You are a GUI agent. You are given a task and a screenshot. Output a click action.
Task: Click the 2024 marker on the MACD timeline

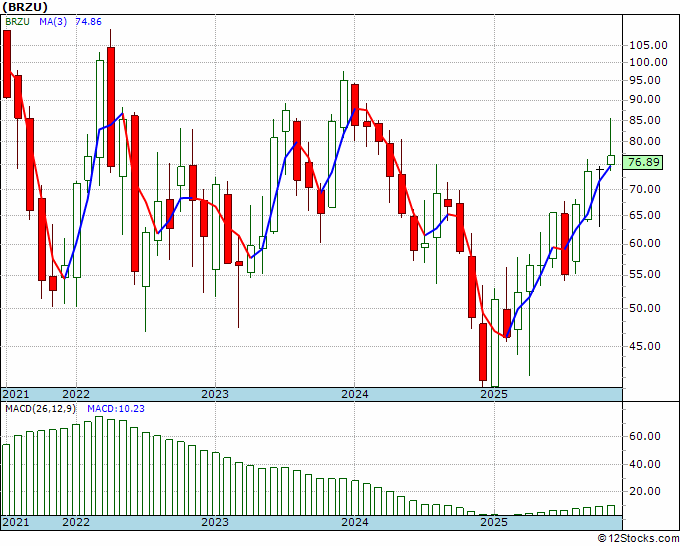pos(355,522)
